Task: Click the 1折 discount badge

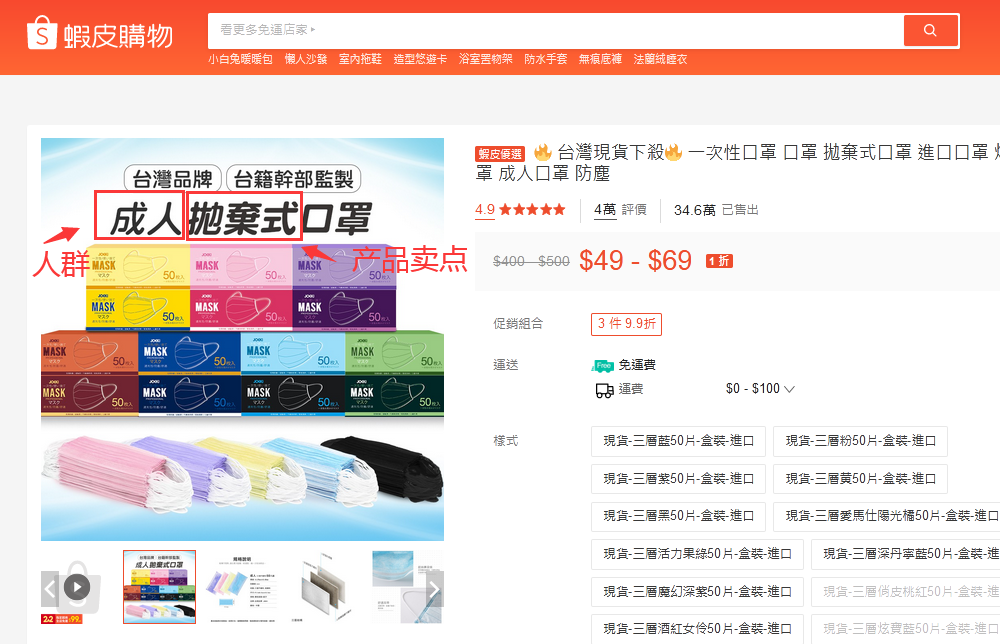Action: pyautogui.click(x=718, y=260)
